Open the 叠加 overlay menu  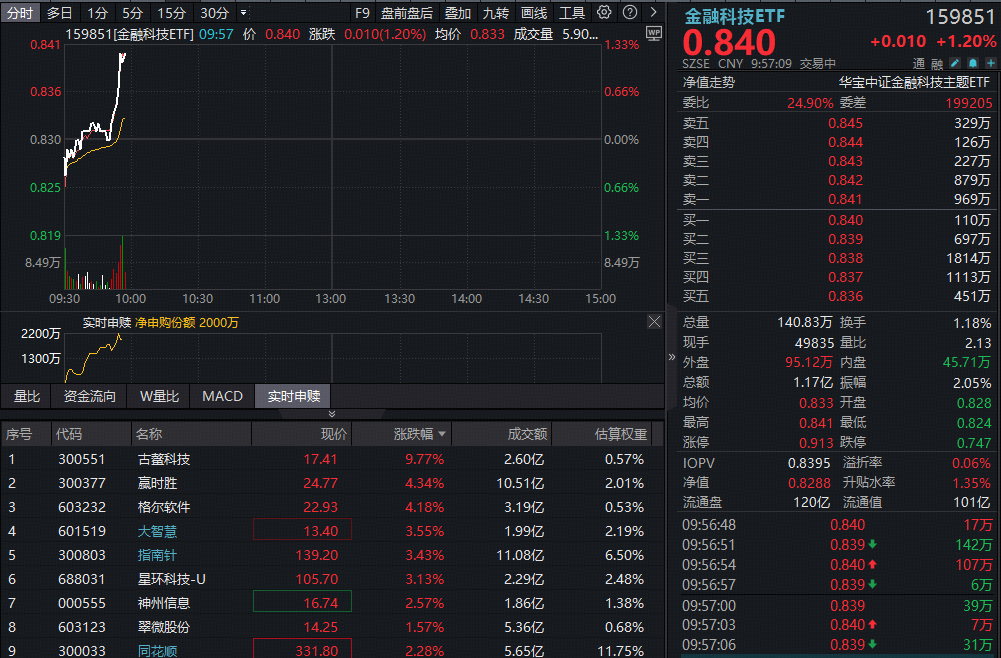pos(457,13)
